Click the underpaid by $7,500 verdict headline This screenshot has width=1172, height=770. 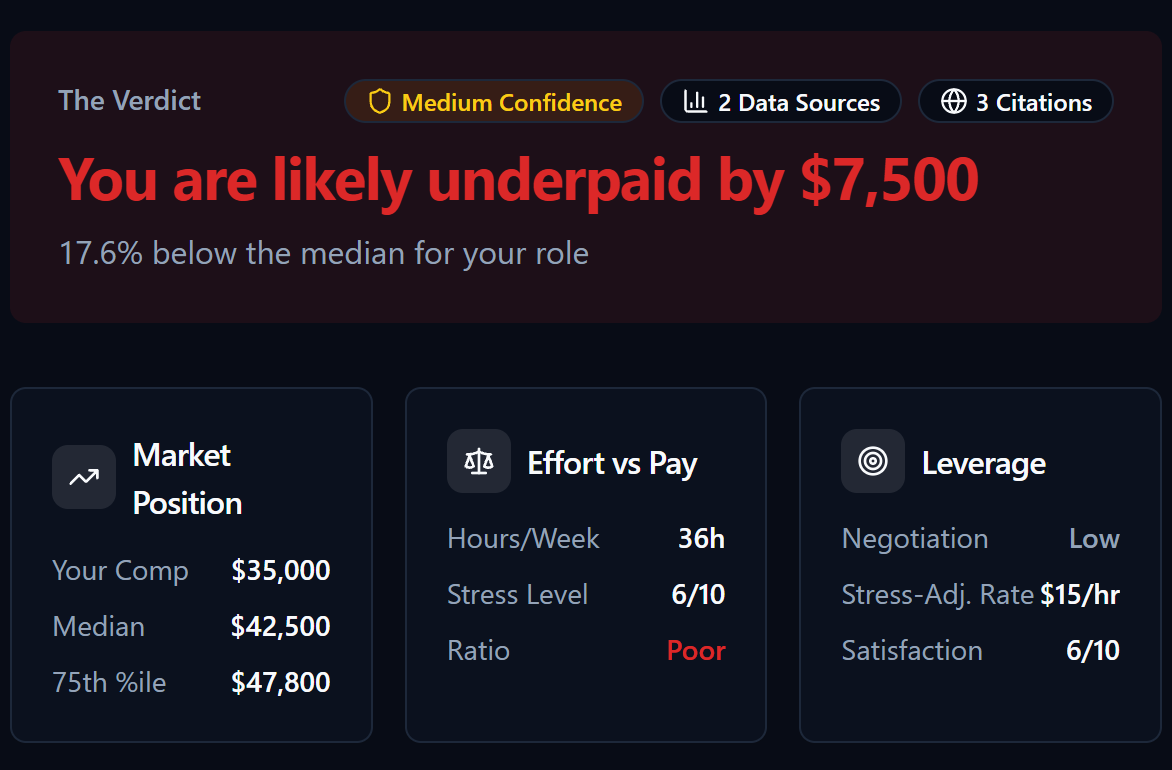tap(518, 179)
